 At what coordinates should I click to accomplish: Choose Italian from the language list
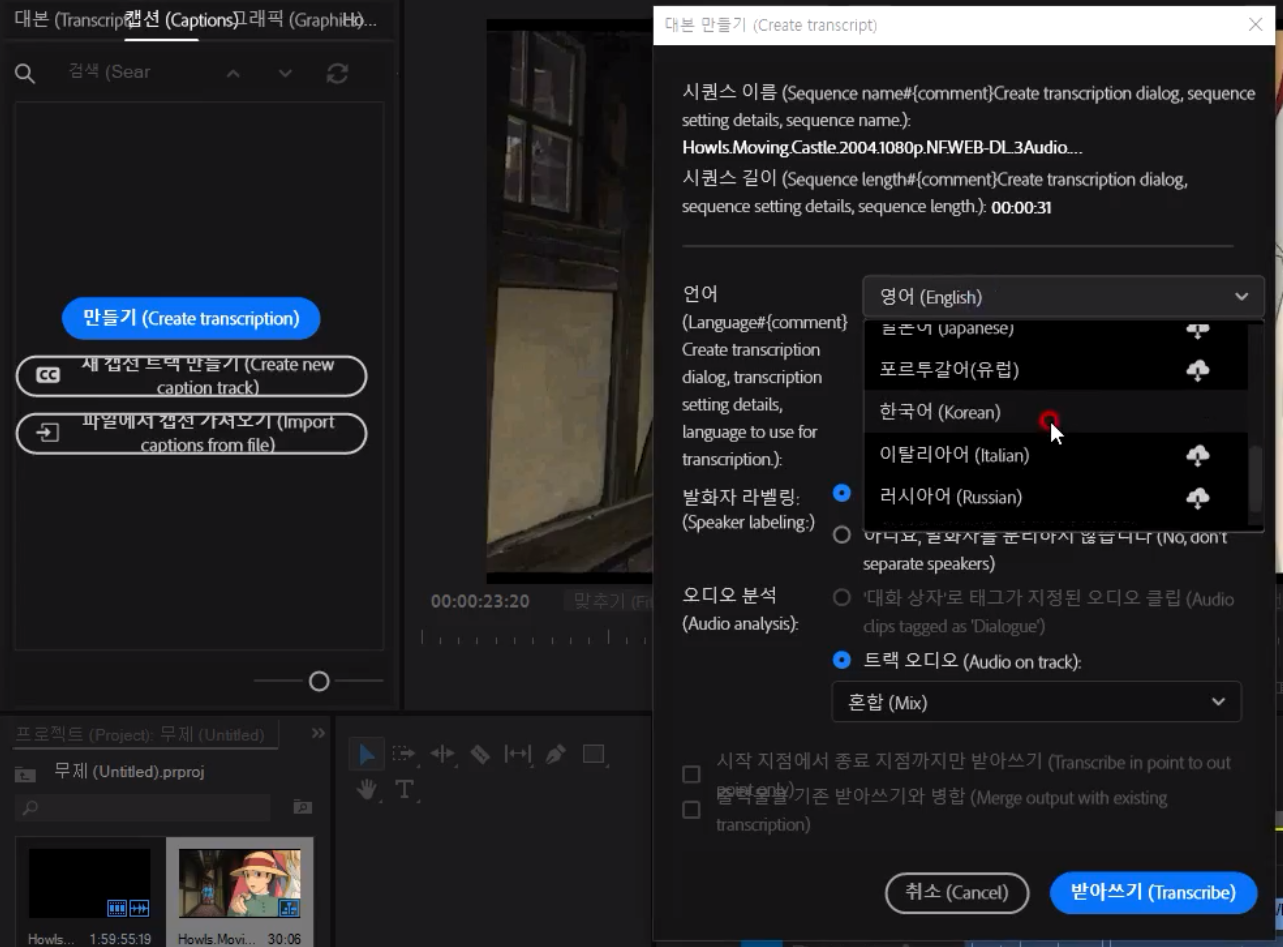tap(1056, 455)
